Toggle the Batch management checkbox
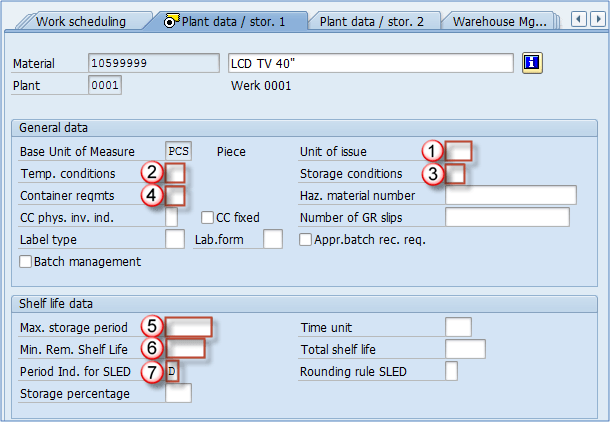Image resolution: width=610 pixels, height=422 pixels. [26, 262]
